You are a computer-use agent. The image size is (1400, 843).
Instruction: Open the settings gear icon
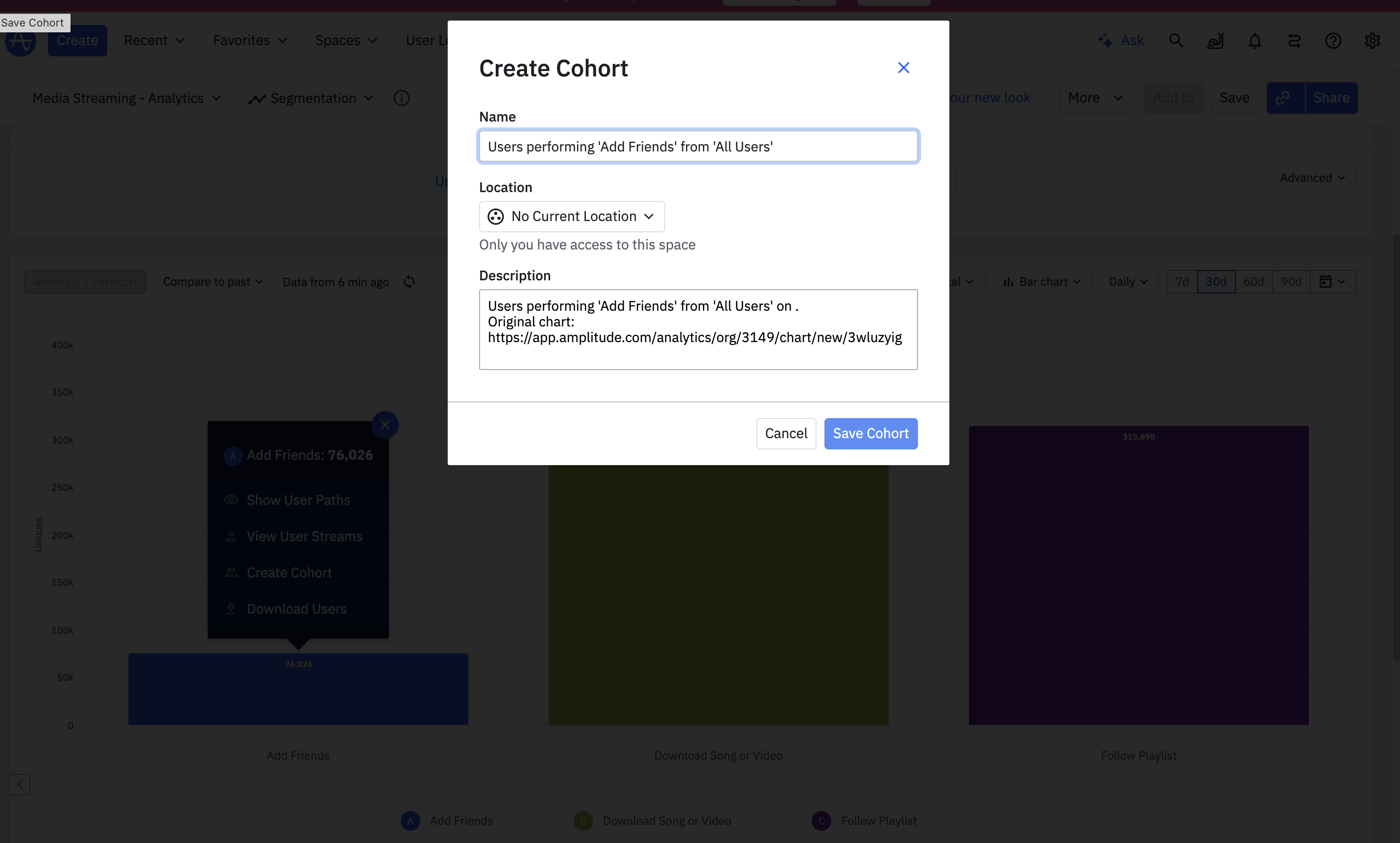pos(1372,40)
